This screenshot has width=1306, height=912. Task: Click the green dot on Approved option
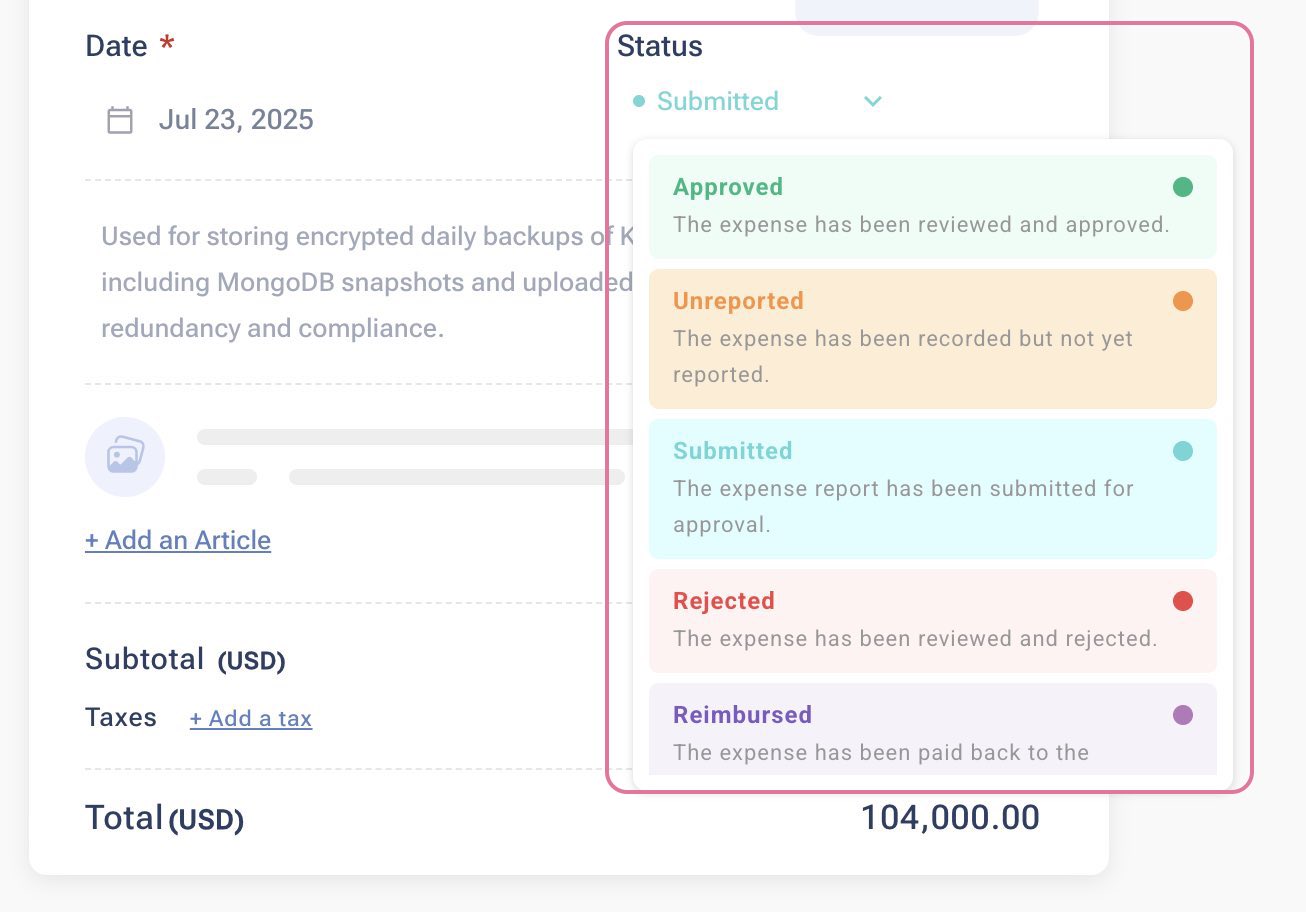click(1183, 187)
